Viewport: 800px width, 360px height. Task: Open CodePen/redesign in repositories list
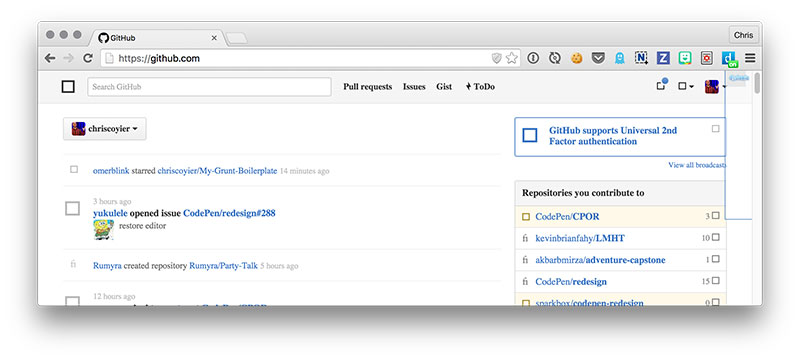(x=571, y=281)
